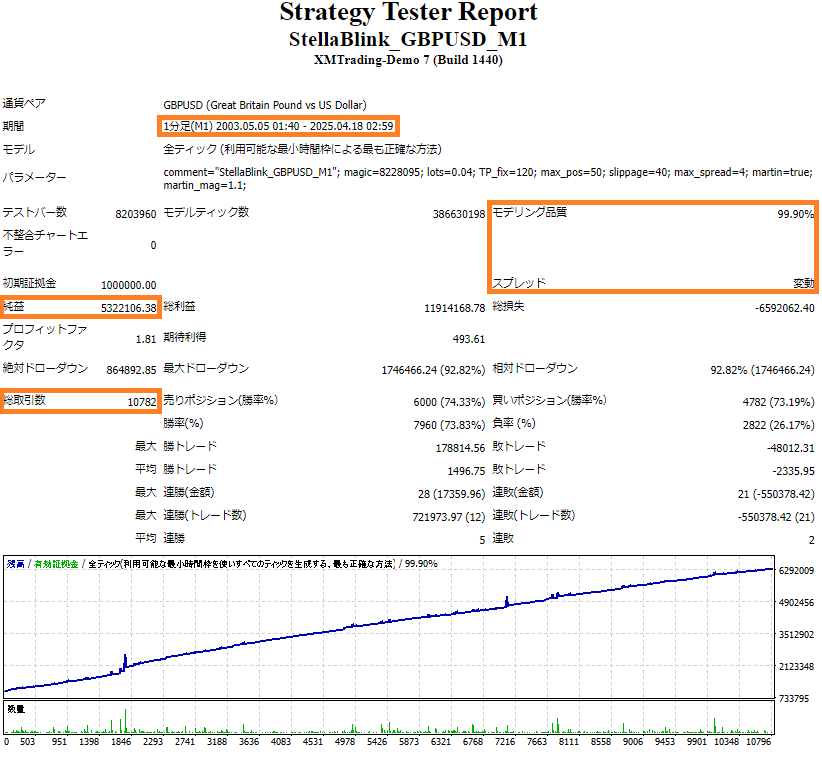Click the 残高 balance legend label
The image size is (822, 758).
pos(16,564)
